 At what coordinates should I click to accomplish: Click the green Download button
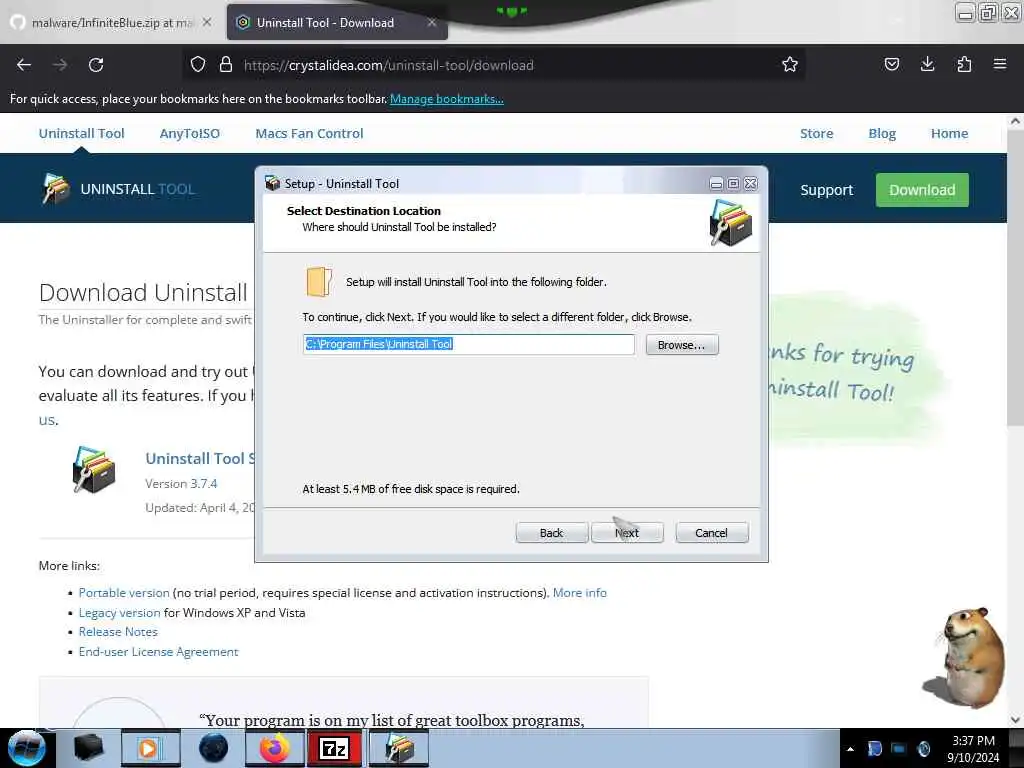pyautogui.click(x=921, y=190)
